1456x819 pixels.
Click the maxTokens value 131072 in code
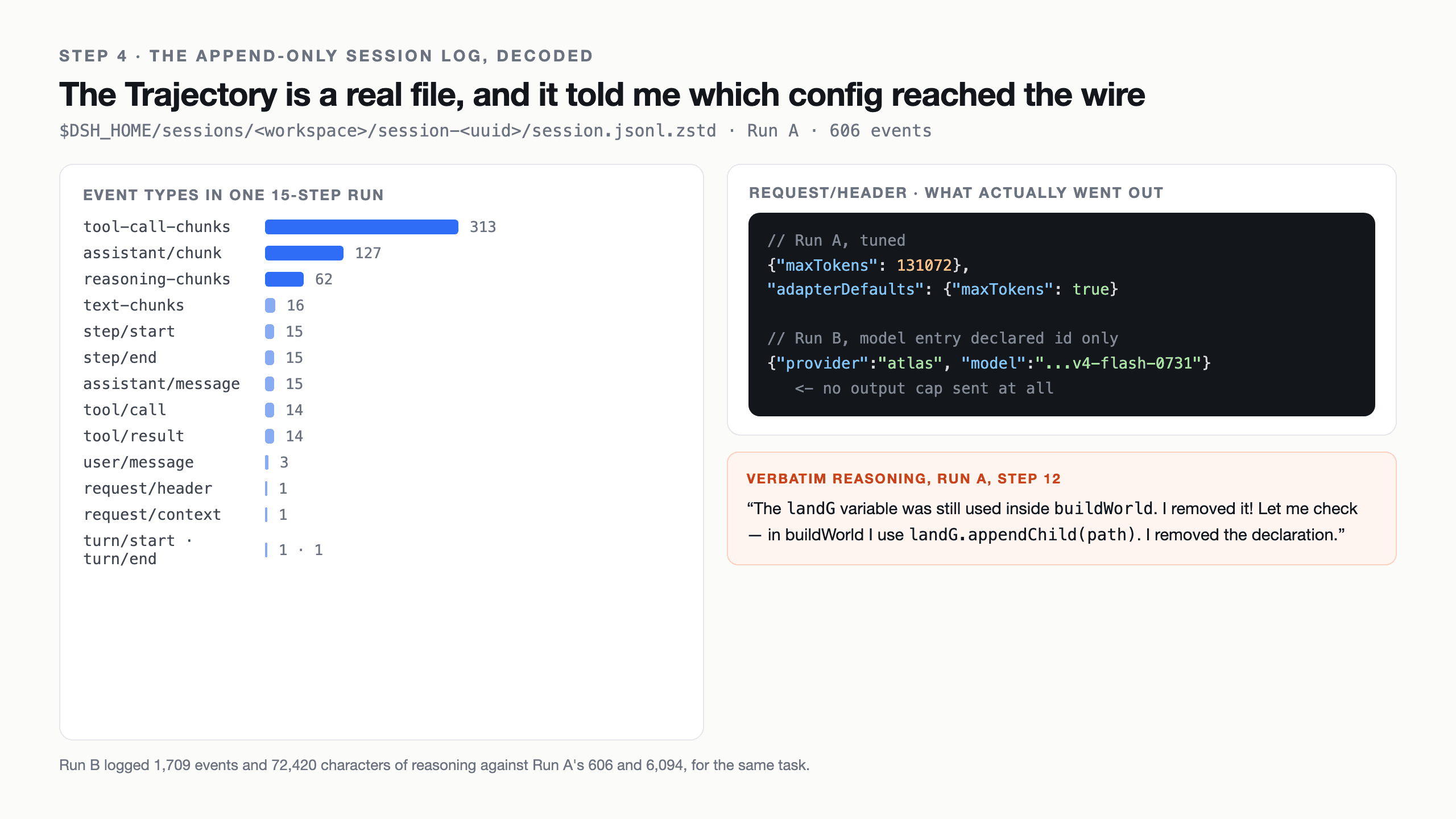point(924,266)
